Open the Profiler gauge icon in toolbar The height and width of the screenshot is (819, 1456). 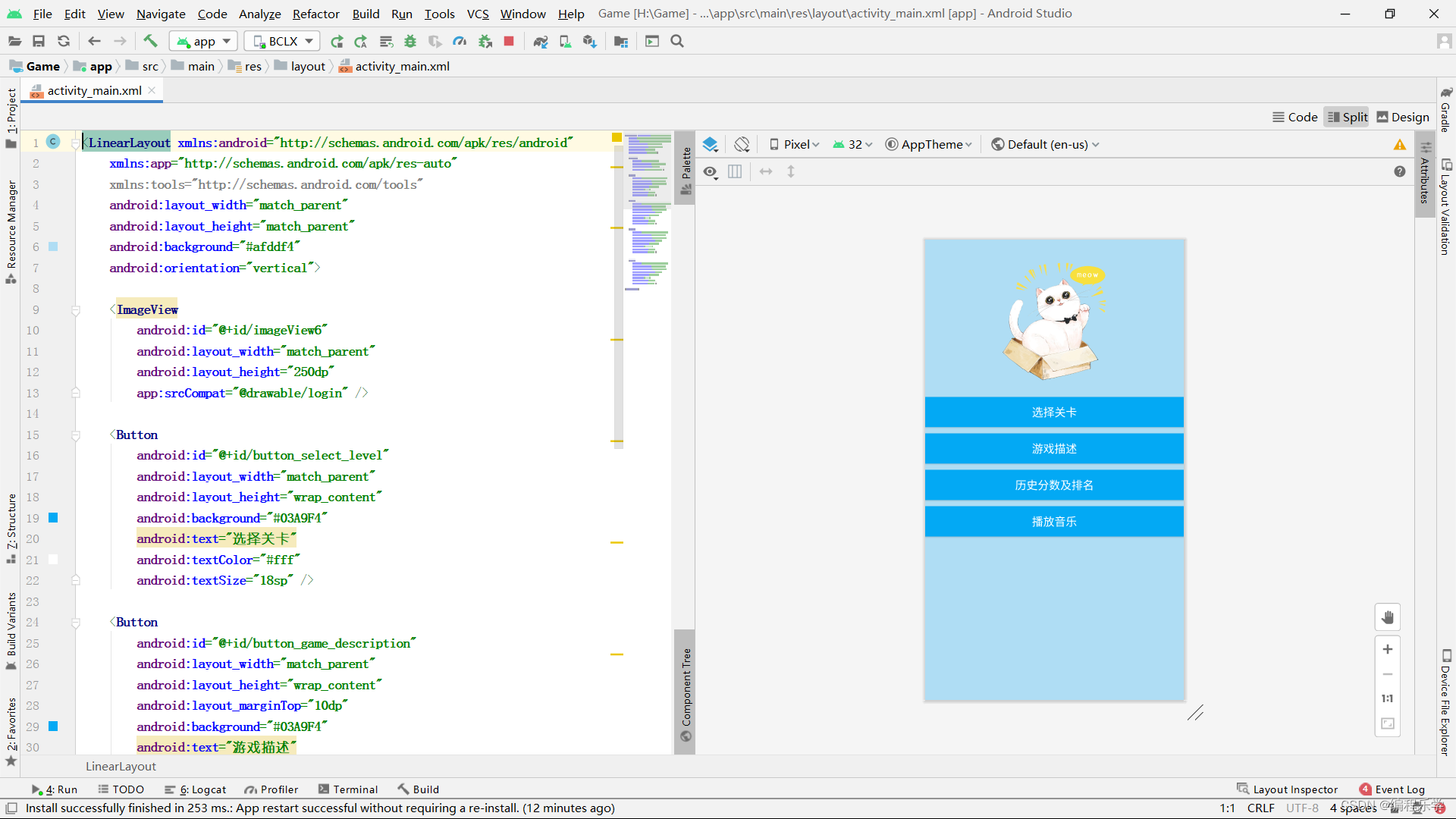(x=460, y=41)
